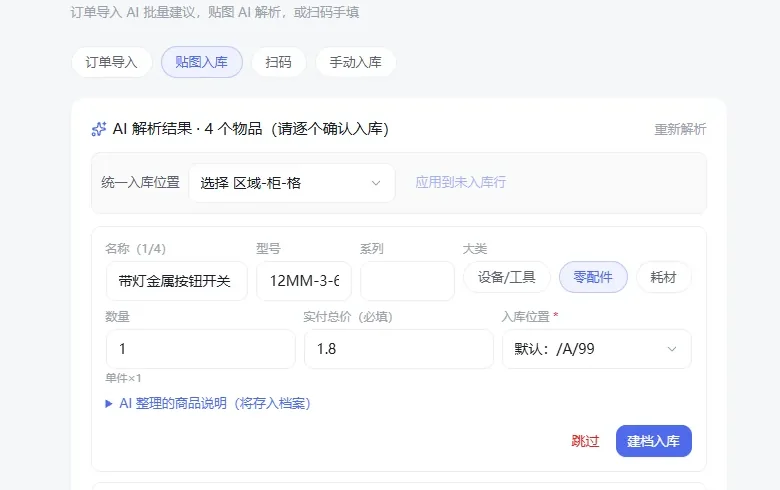The width and height of the screenshot is (780, 490).
Task: Switch to the 订单导入 tab
Action: click(111, 62)
